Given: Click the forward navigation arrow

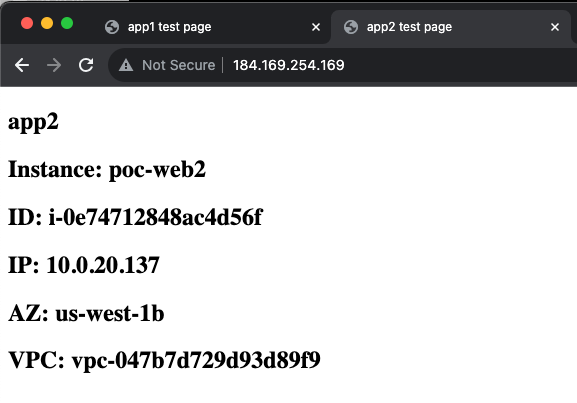Looking at the screenshot, I should [x=54, y=65].
